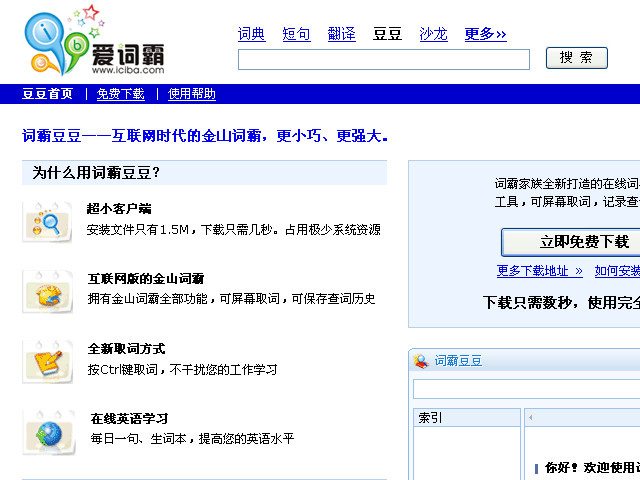Expand the 更多>> menu link

point(485,34)
